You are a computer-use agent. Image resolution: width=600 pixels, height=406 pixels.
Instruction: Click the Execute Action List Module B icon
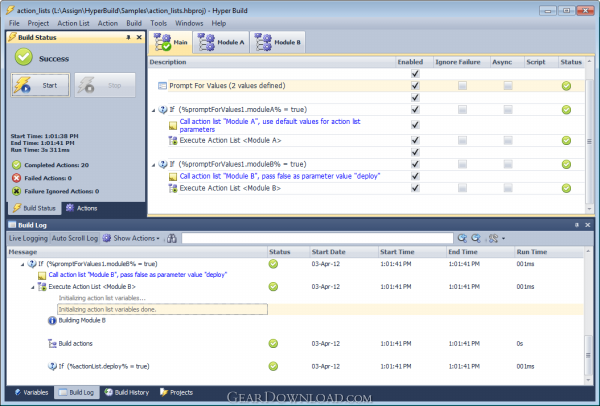coord(173,188)
